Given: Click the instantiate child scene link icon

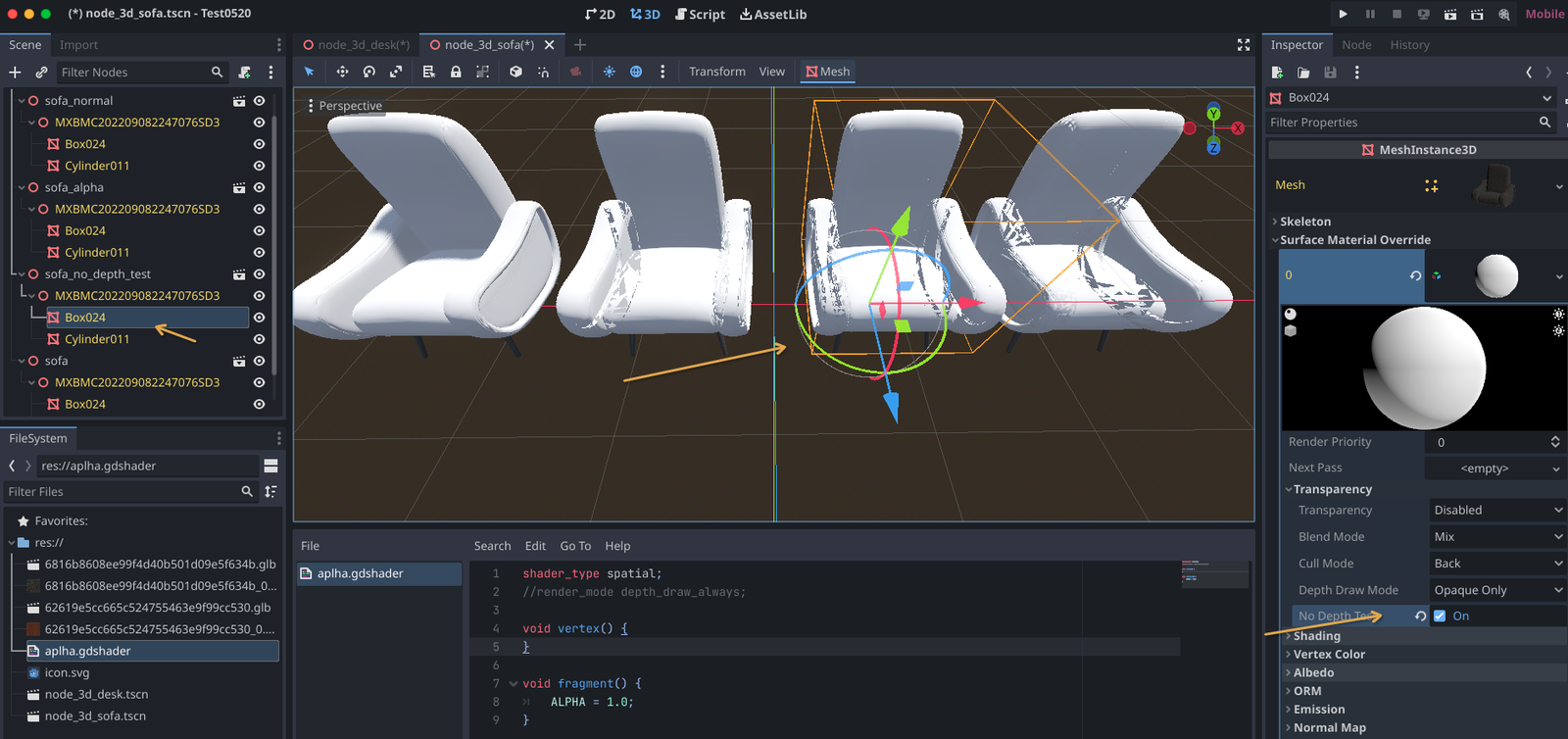Looking at the screenshot, I should coord(41,73).
